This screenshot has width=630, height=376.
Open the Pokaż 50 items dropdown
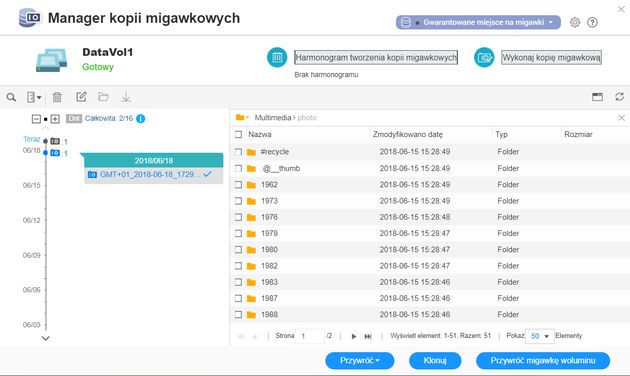[x=540, y=336]
